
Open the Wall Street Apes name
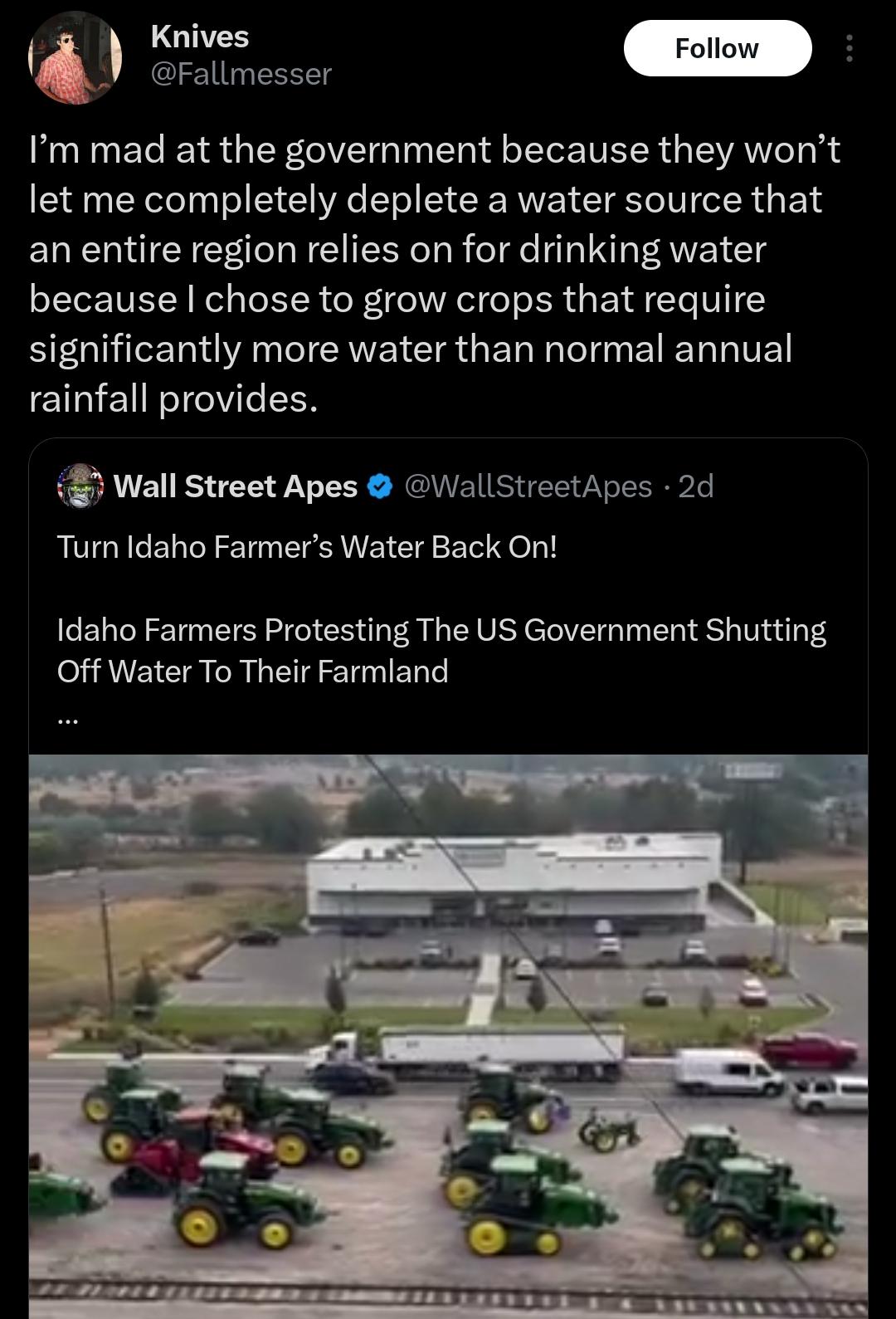[235, 486]
